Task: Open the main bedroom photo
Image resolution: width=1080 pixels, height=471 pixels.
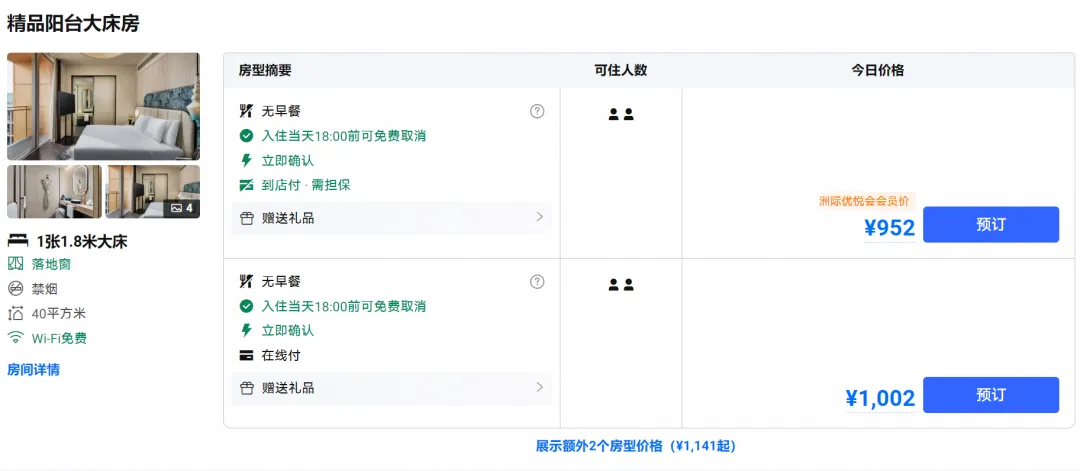Action: [103, 107]
